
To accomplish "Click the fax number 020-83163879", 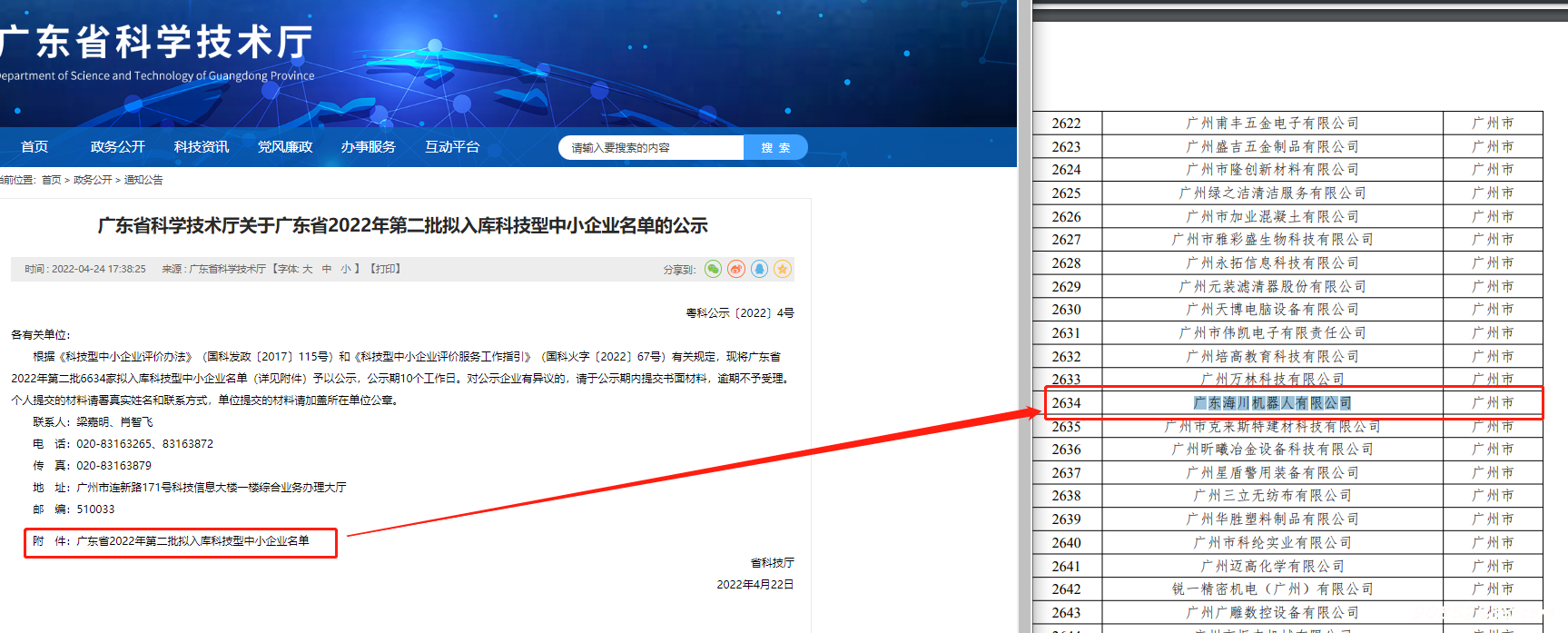I will point(114,465).
